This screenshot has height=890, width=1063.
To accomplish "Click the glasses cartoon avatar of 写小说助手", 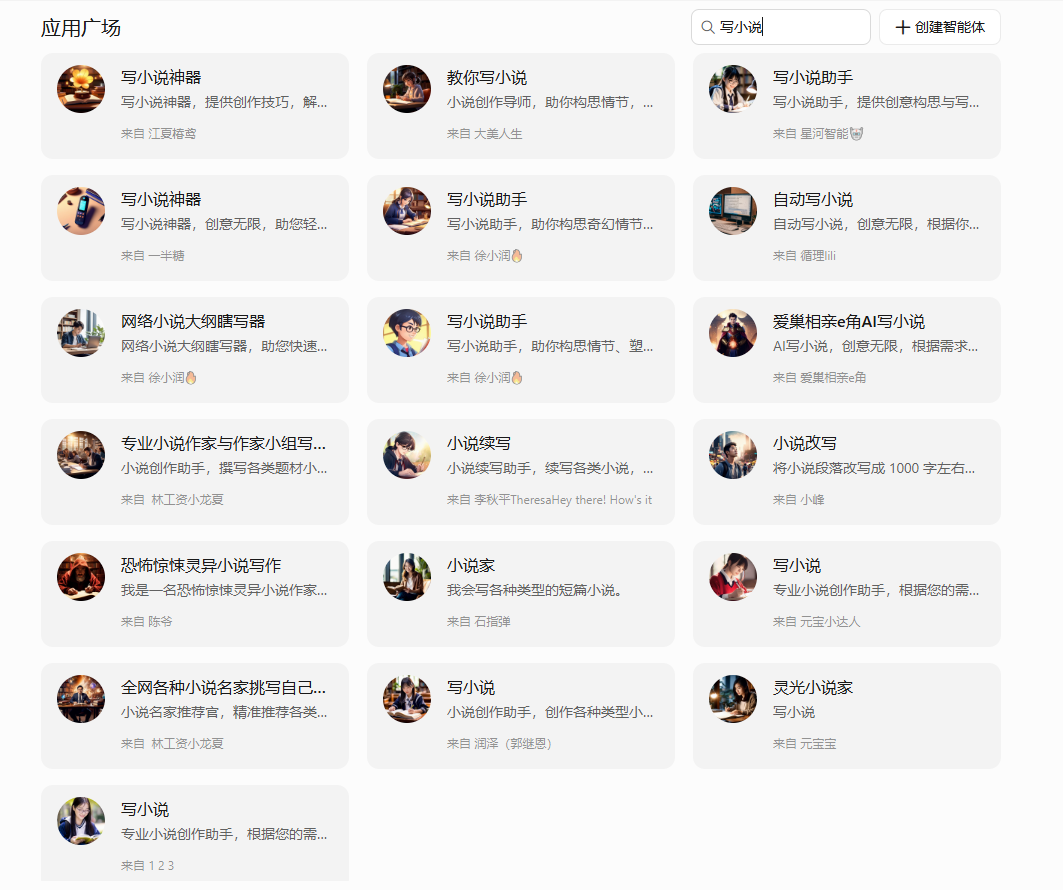I will pyautogui.click(x=407, y=333).
